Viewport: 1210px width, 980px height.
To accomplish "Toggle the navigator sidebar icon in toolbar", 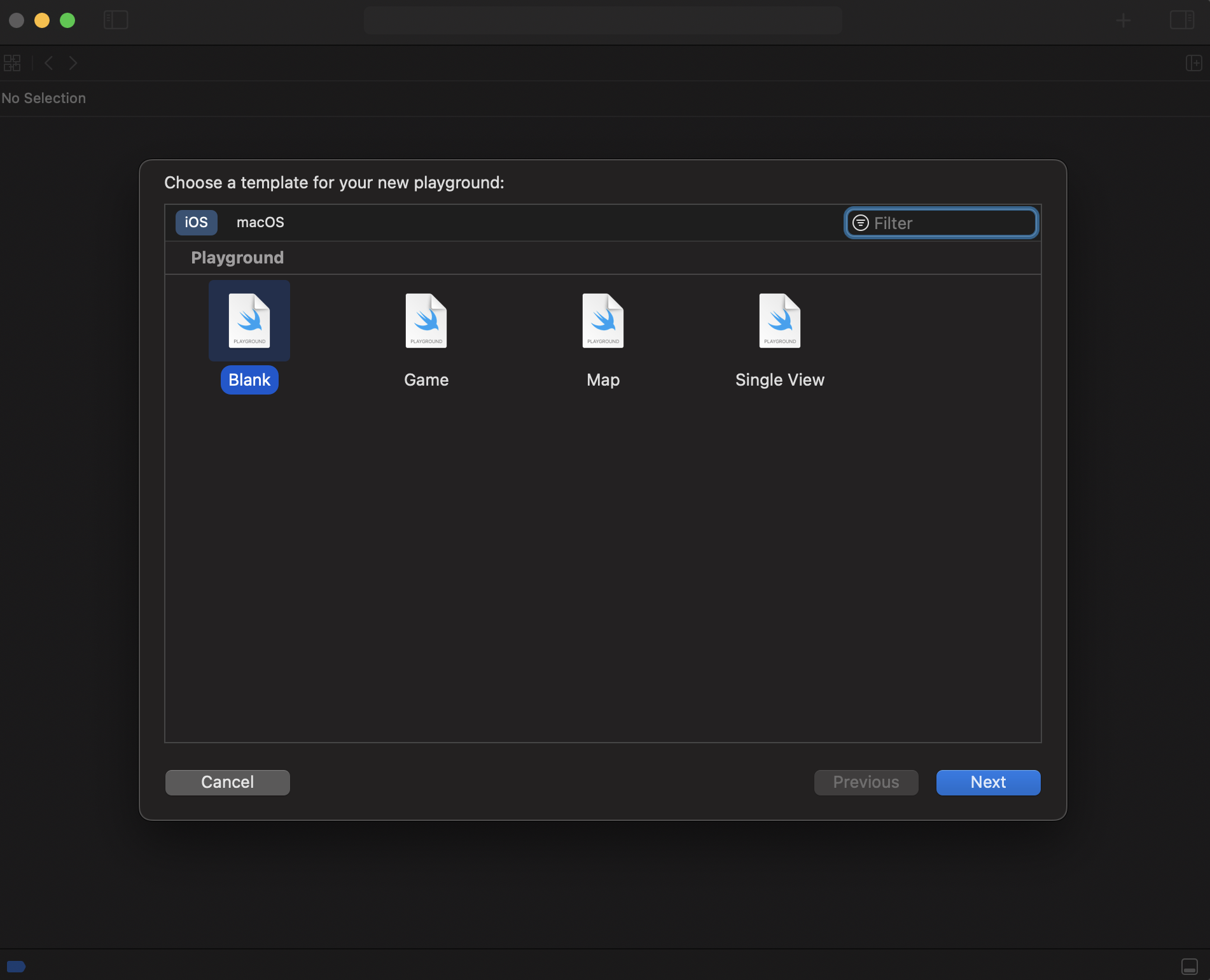I will [116, 20].
